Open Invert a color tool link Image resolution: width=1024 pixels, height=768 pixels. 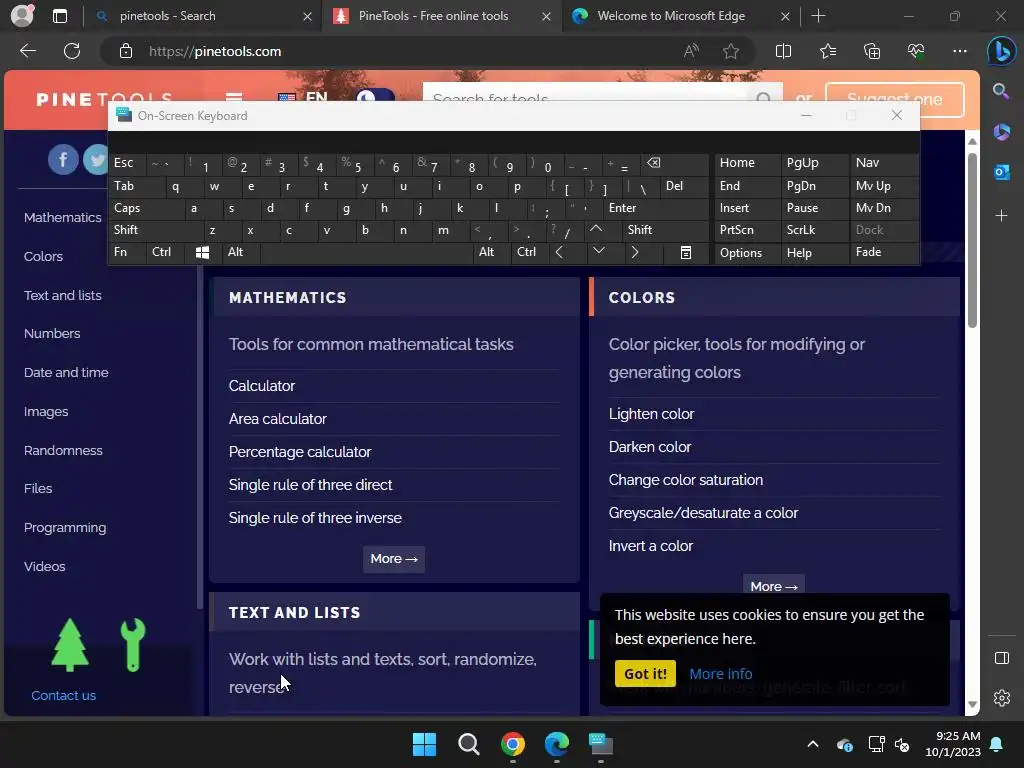pos(650,546)
